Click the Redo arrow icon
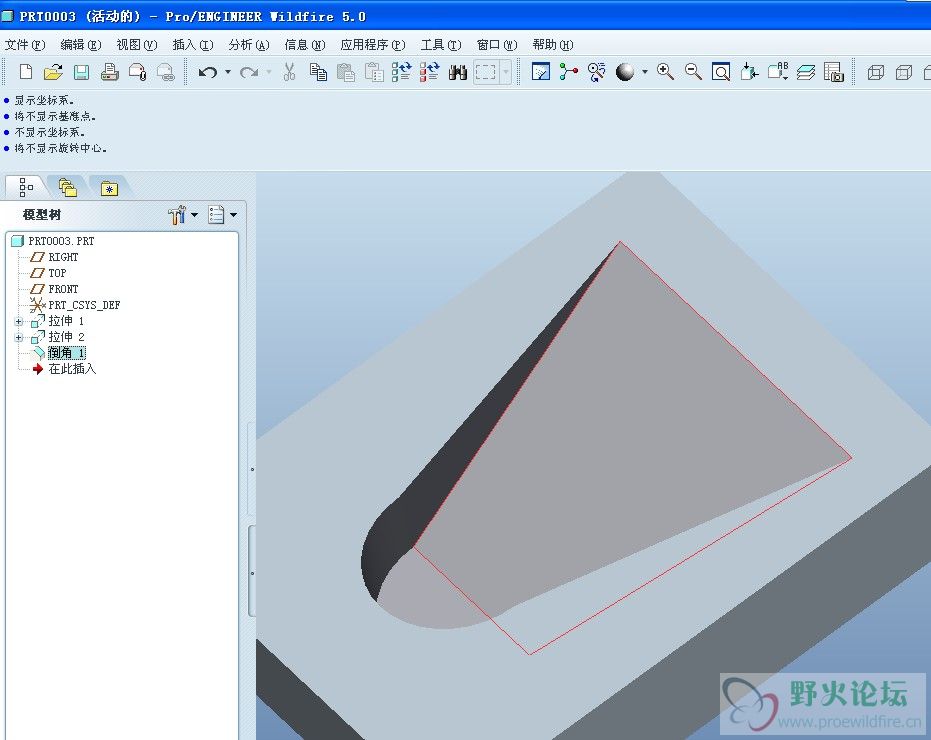The width and height of the screenshot is (931, 740). pyautogui.click(x=249, y=72)
